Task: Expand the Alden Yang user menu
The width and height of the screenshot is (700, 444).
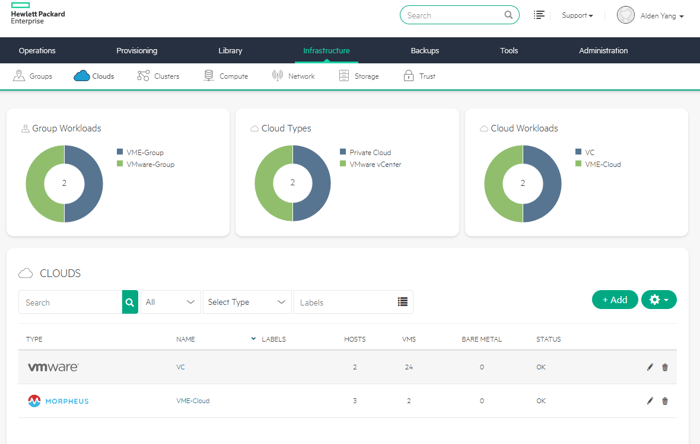Action: pyautogui.click(x=662, y=16)
